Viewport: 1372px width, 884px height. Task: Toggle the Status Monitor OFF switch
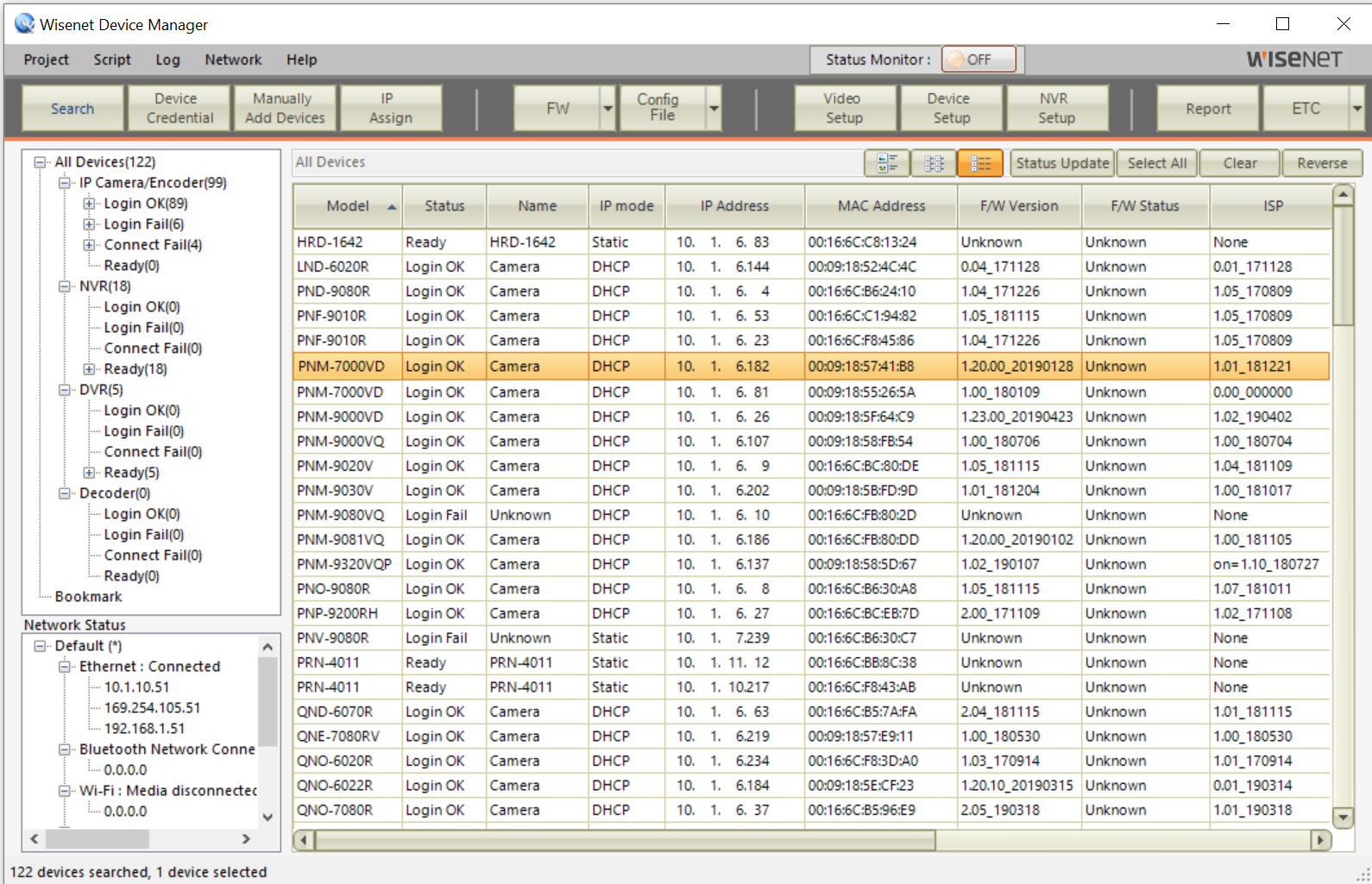click(x=979, y=60)
